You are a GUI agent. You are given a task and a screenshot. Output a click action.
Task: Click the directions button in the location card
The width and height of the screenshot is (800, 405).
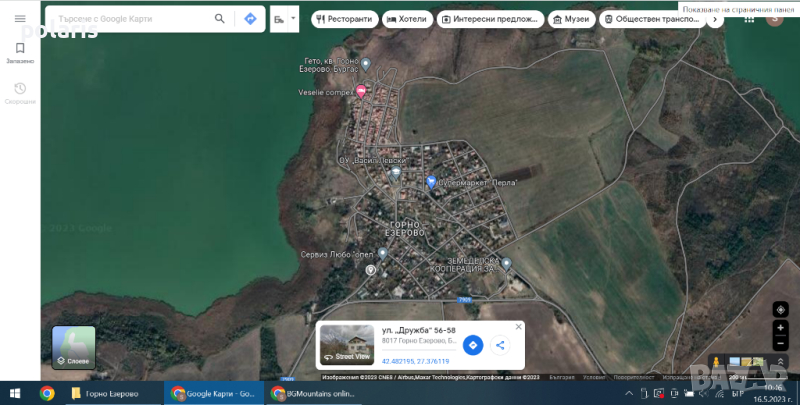(x=474, y=345)
